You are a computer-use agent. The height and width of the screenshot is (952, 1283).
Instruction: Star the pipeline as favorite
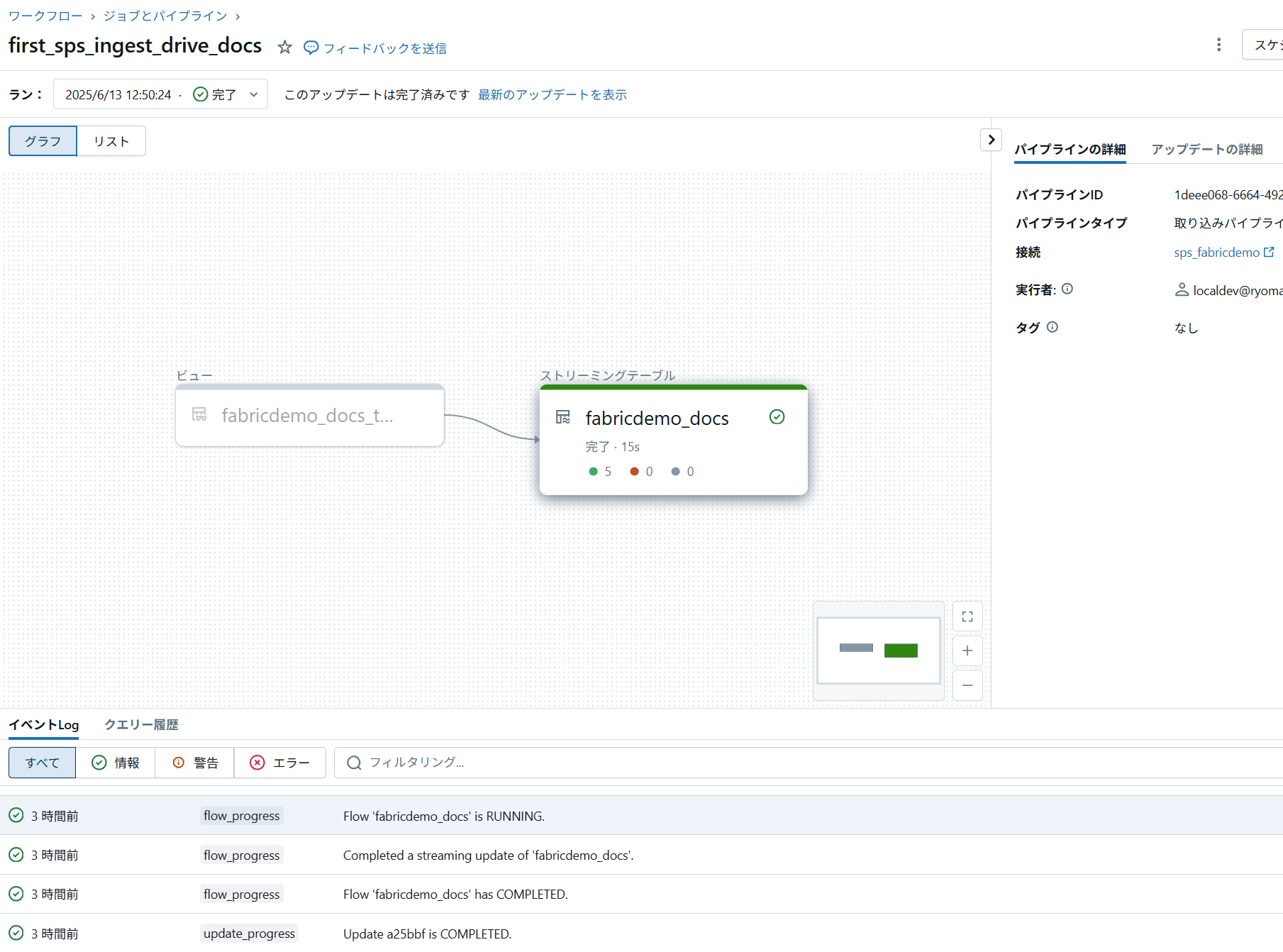284,47
